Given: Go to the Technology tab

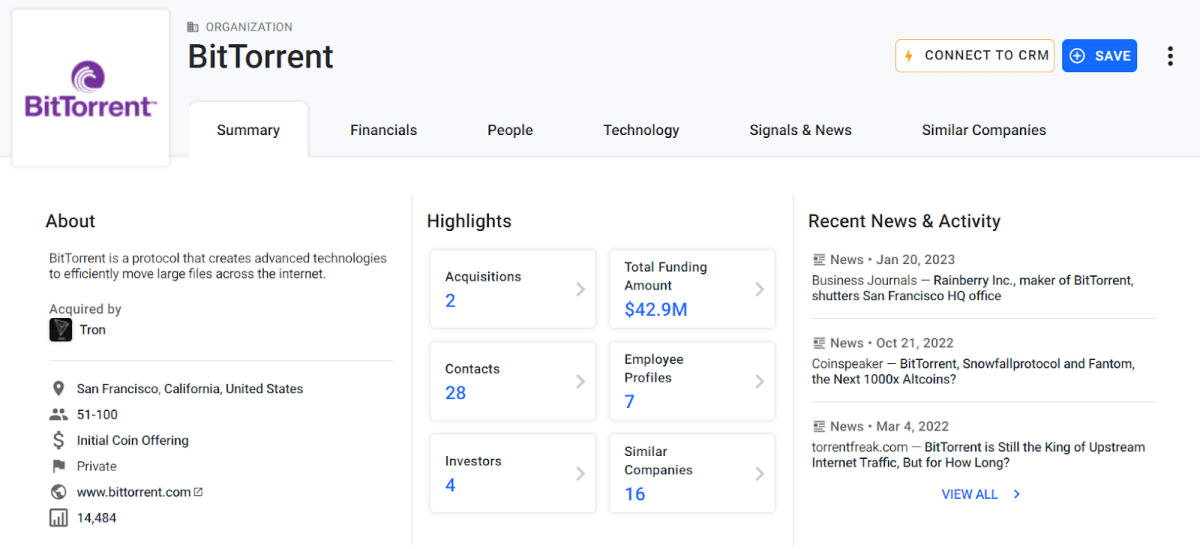Looking at the screenshot, I should coord(641,130).
